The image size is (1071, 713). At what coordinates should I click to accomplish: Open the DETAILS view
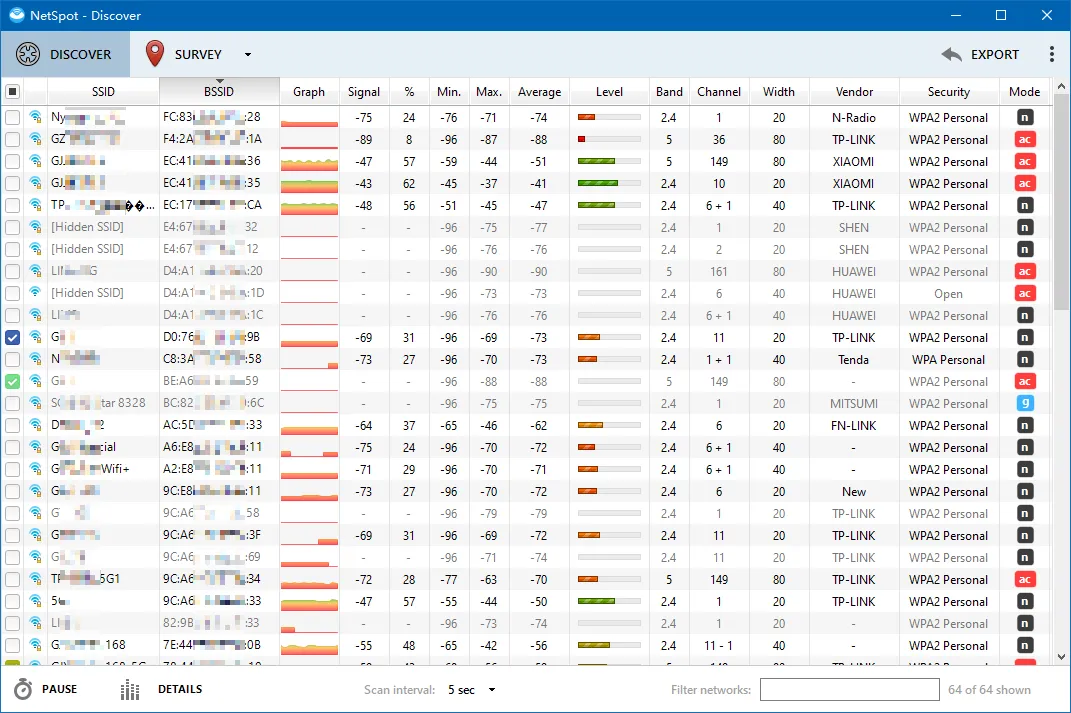[161, 689]
